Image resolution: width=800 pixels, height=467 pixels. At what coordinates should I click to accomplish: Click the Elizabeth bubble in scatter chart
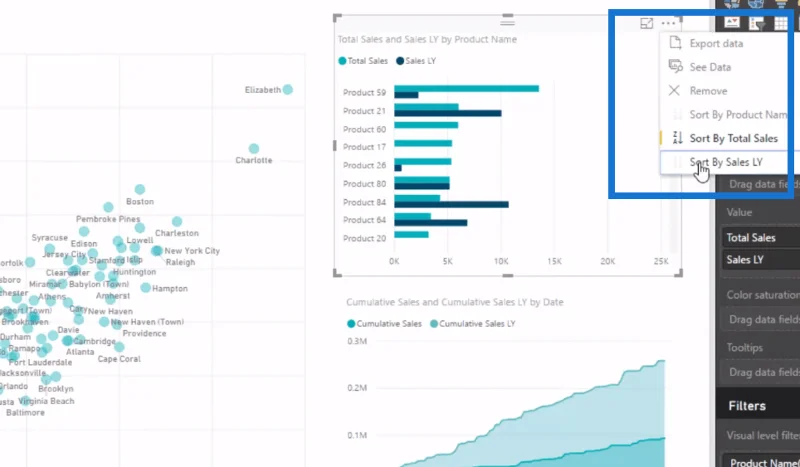tap(288, 89)
